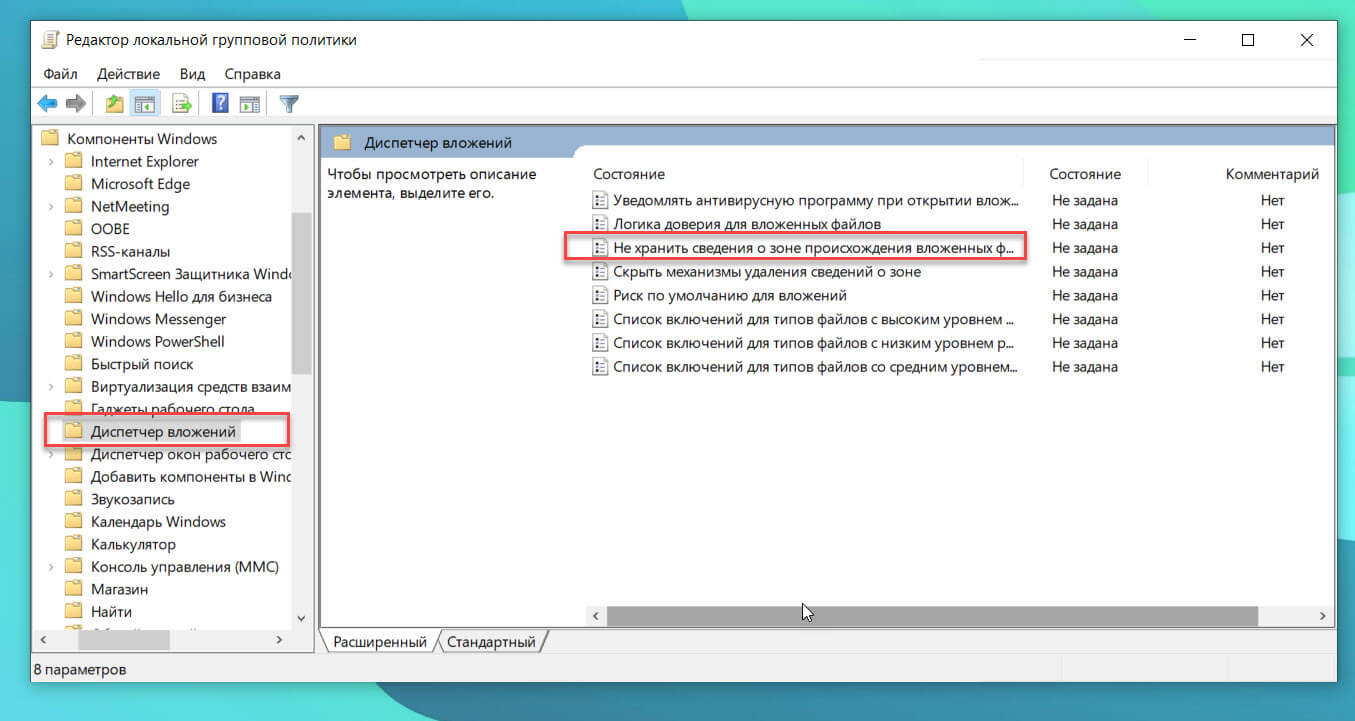Click the policy icon beside 'Логика доверия для вложенных файлов'
Image resolution: width=1355 pixels, height=721 pixels.
pos(600,224)
